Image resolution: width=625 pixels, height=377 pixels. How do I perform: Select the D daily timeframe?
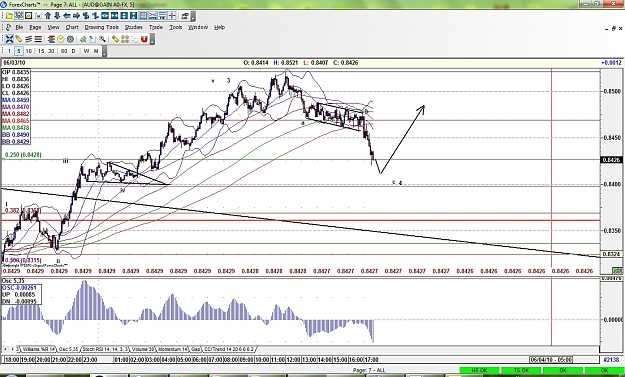click(x=73, y=51)
